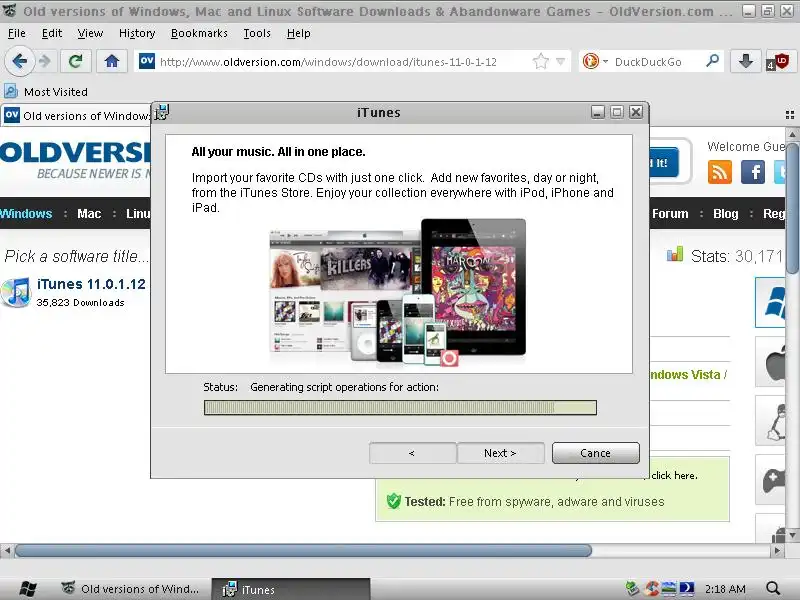Click the Next > button in iTunes installer

click(x=501, y=453)
